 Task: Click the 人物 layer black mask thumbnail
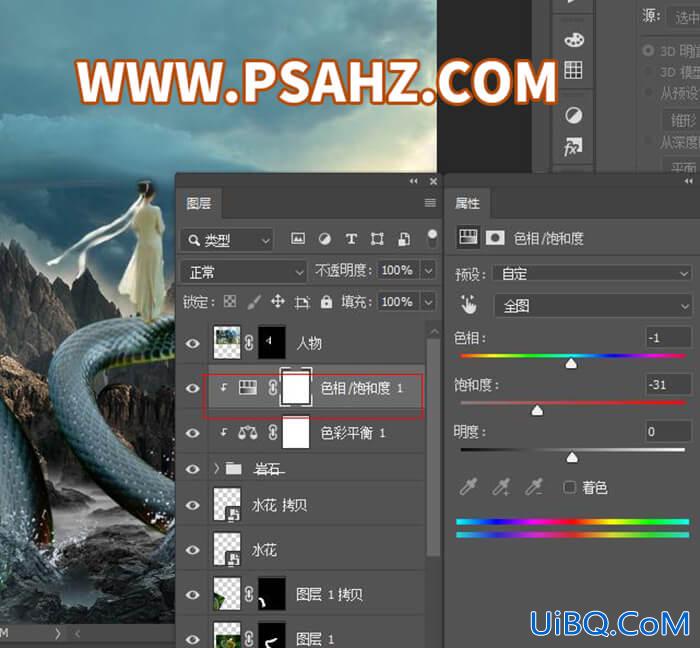click(272, 342)
